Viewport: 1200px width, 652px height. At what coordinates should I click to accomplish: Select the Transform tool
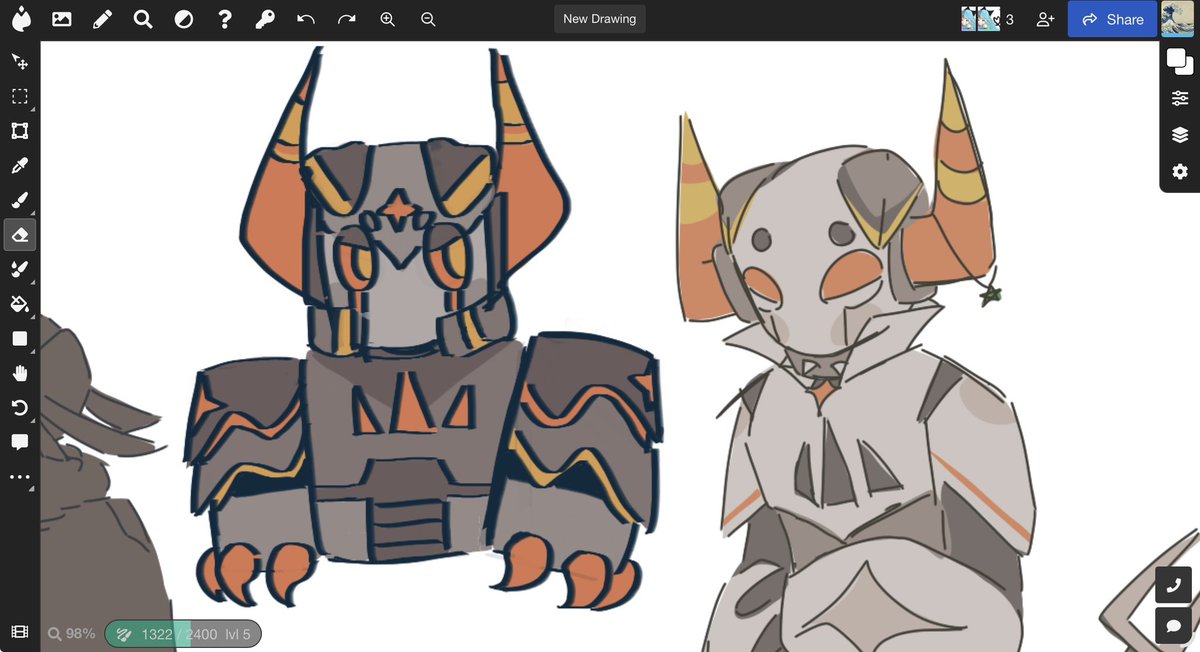click(20, 131)
